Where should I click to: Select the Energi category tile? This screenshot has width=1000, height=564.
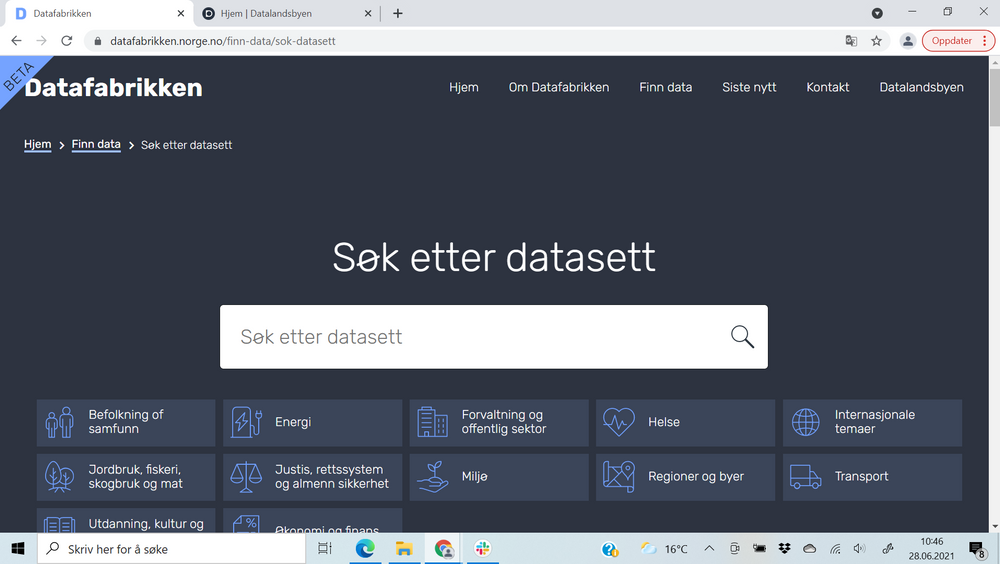coord(312,422)
